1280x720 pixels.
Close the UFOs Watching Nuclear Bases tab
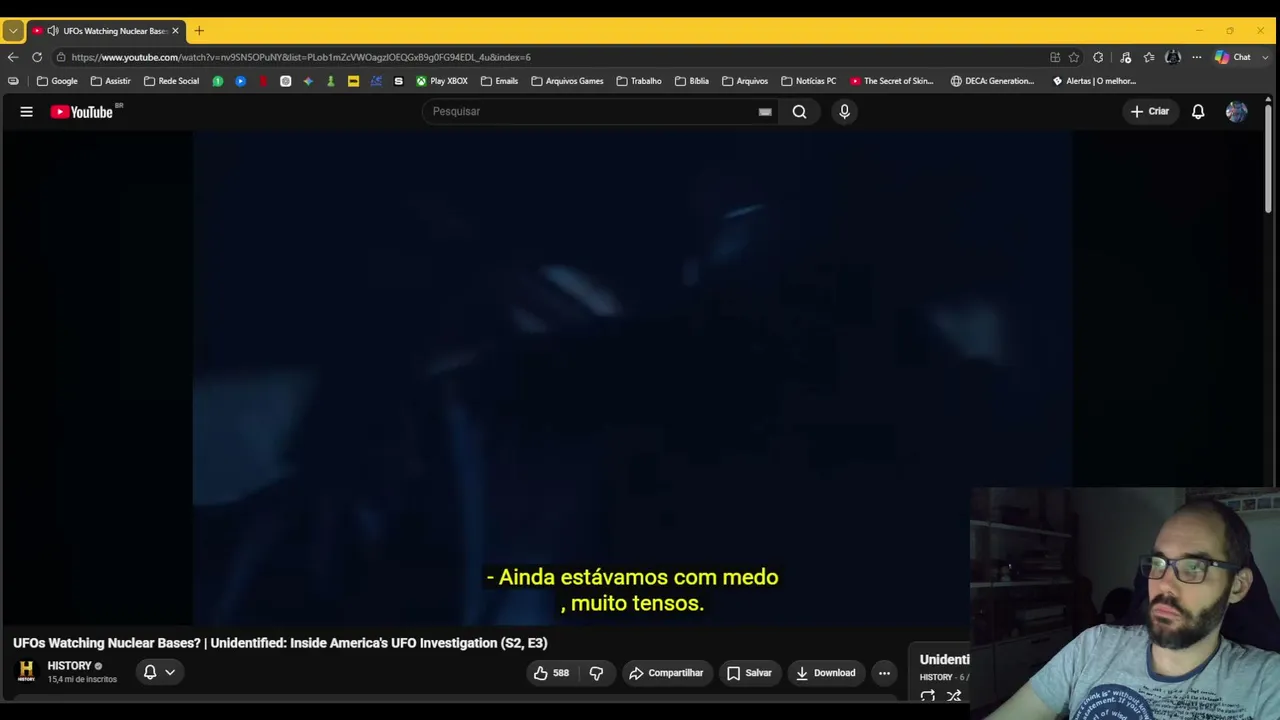pyautogui.click(x=175, y=31)
